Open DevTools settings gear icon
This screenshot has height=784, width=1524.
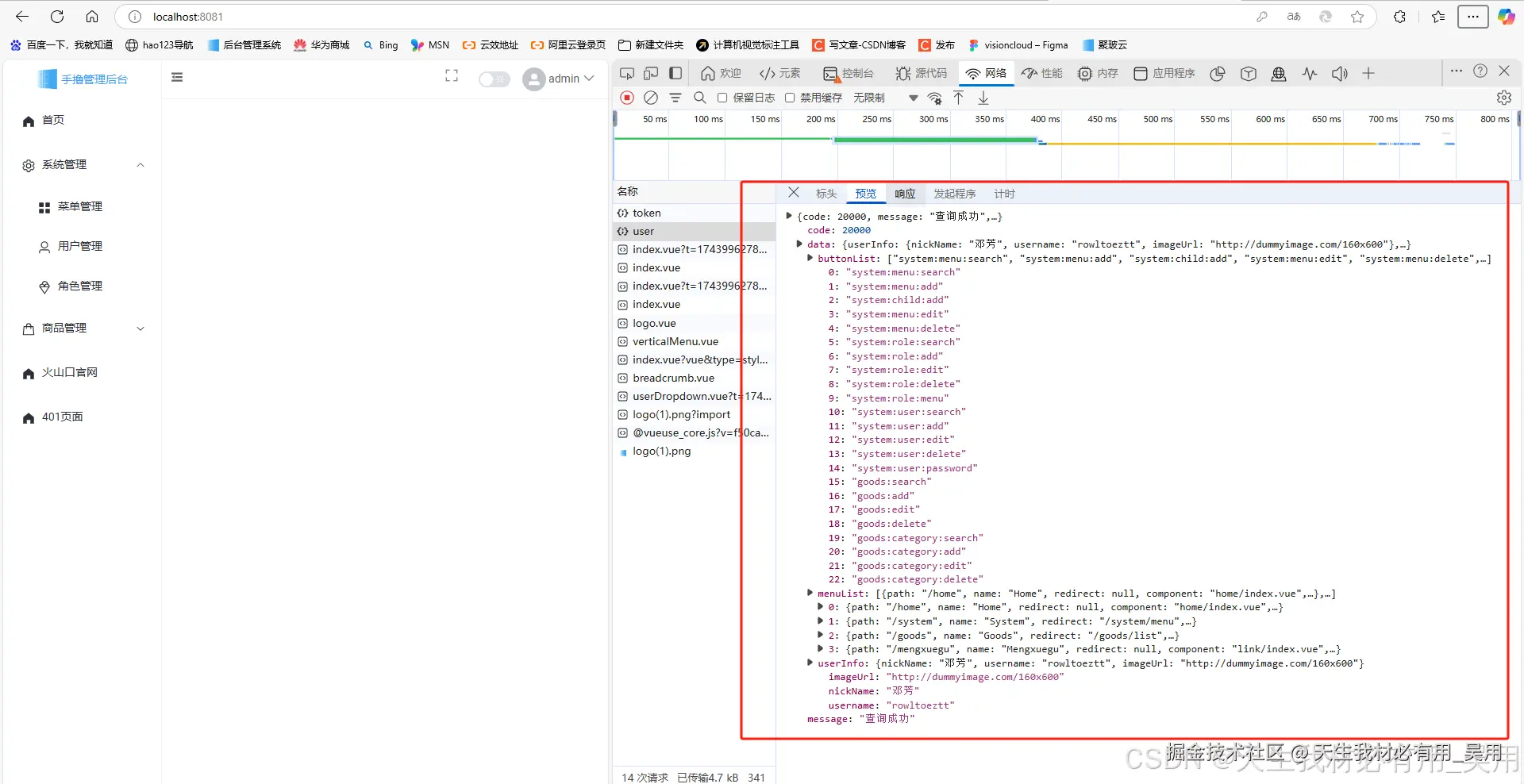[1503, 98]
